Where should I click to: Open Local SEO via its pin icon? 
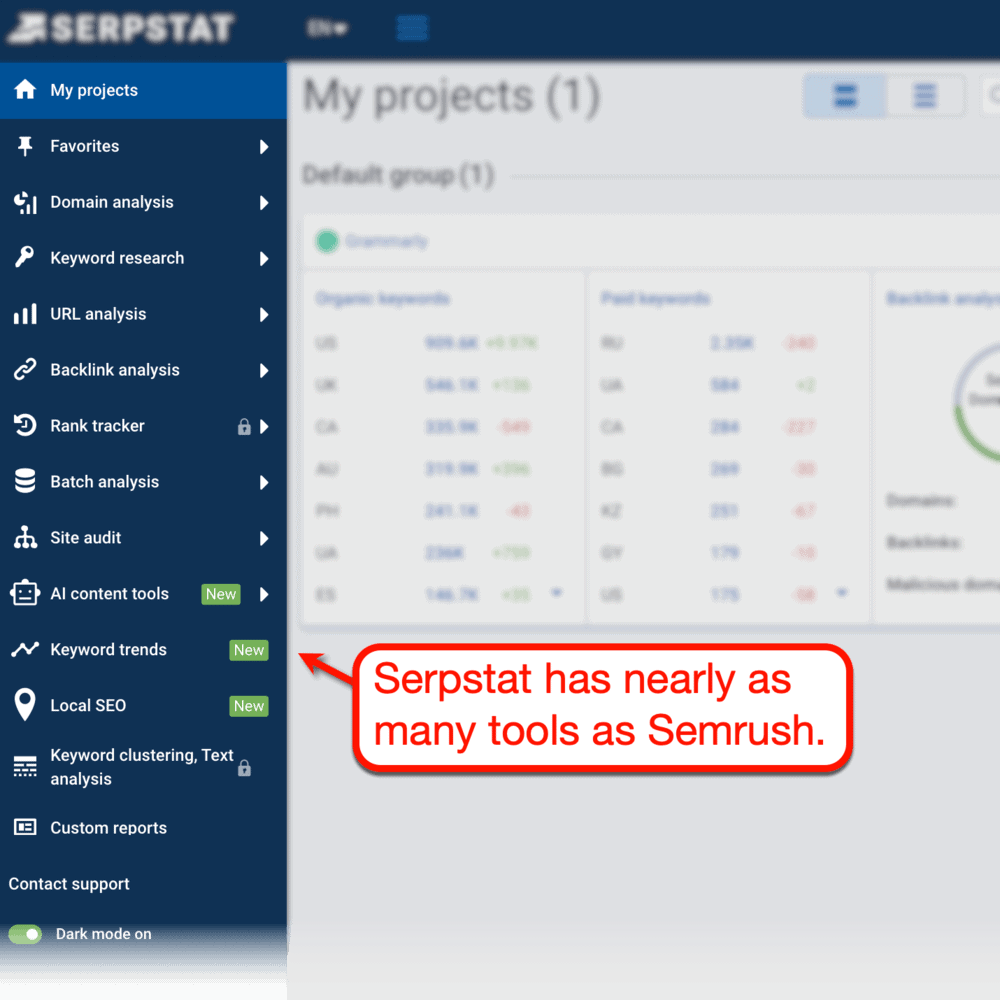22,705
